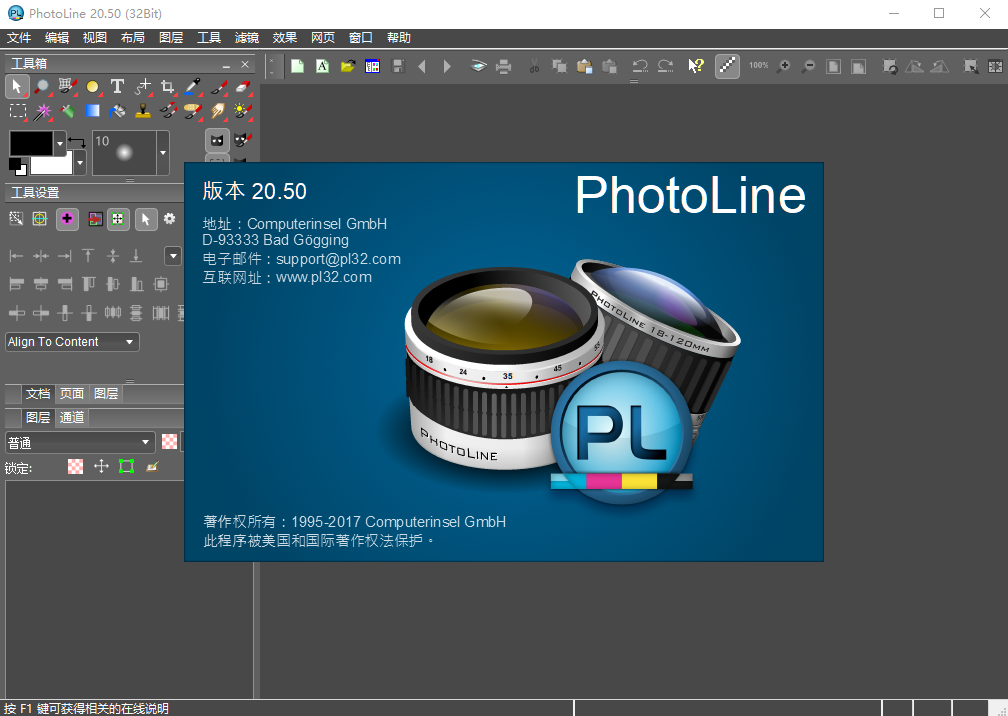Select the Paint Bucket fill tool

tap(117, 112)
